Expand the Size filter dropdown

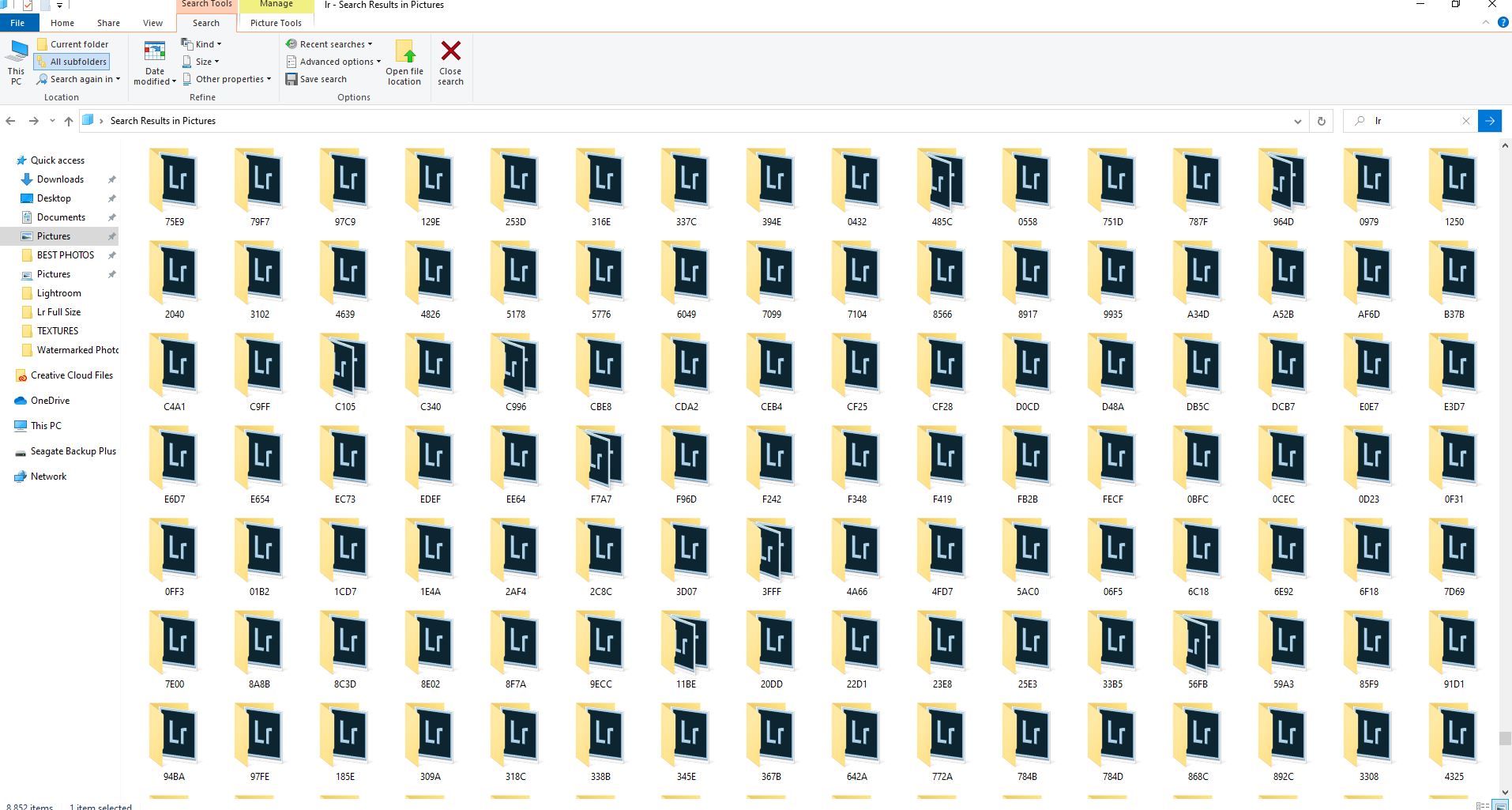[200, 61]
